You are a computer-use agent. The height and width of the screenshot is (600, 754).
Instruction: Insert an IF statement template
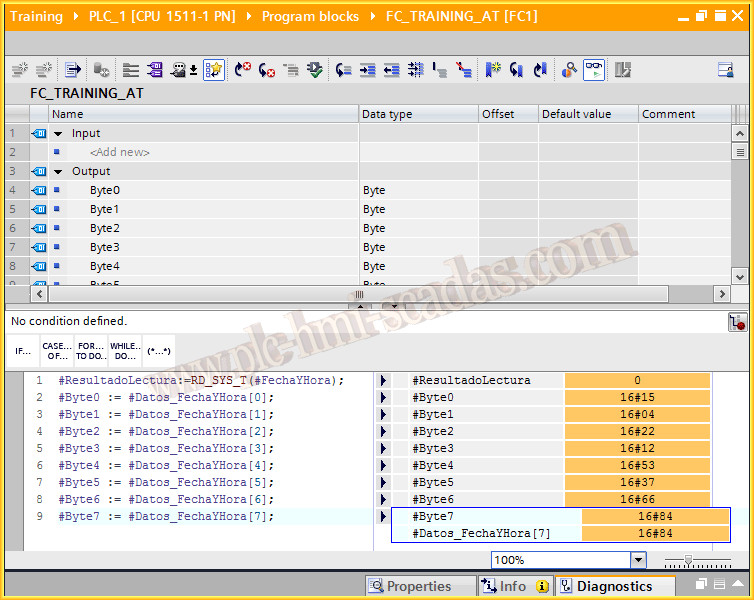pos(22,352)
